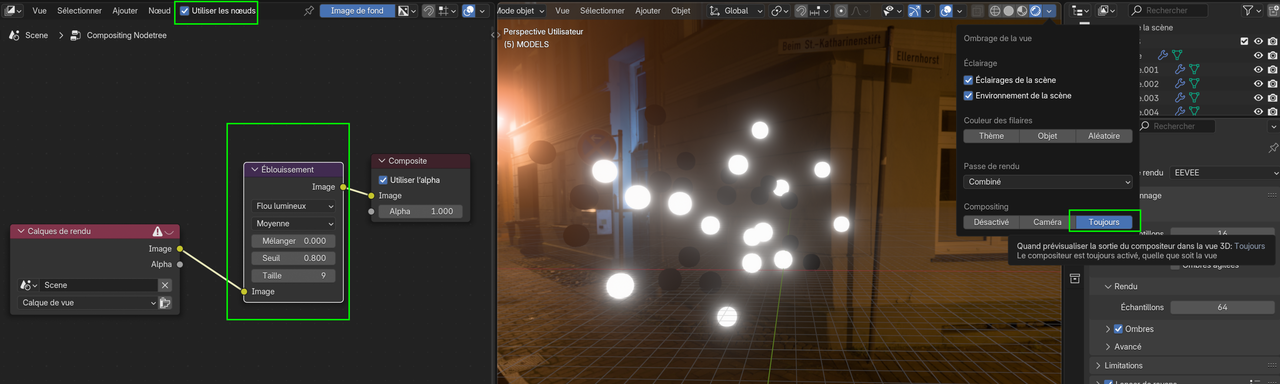Toggle the snap magnet in 3D viewport header
Screen dimensions: 1280x384
(801, 10)
